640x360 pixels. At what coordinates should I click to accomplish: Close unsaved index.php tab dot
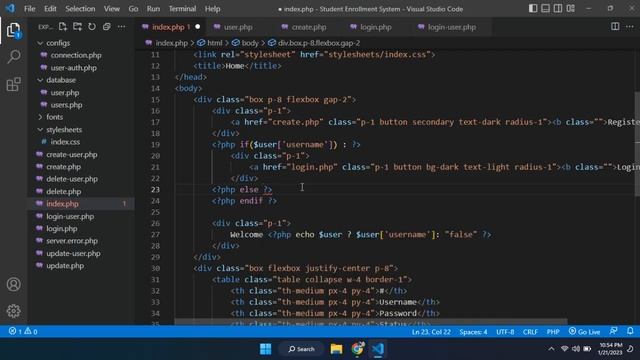coord(198,27)
